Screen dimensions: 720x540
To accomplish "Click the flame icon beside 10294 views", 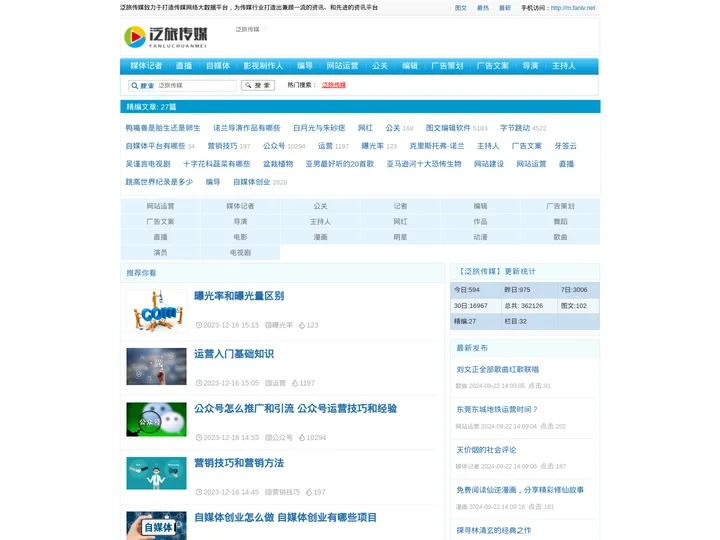I will 302,438.
